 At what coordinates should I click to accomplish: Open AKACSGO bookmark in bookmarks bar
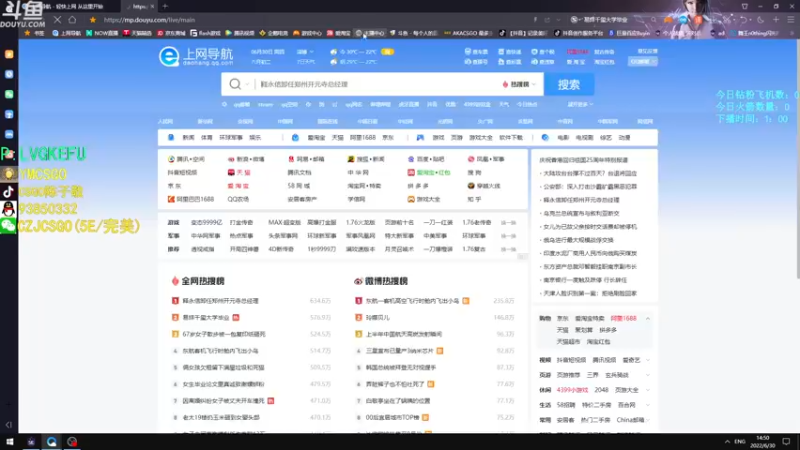pos(467,33)
